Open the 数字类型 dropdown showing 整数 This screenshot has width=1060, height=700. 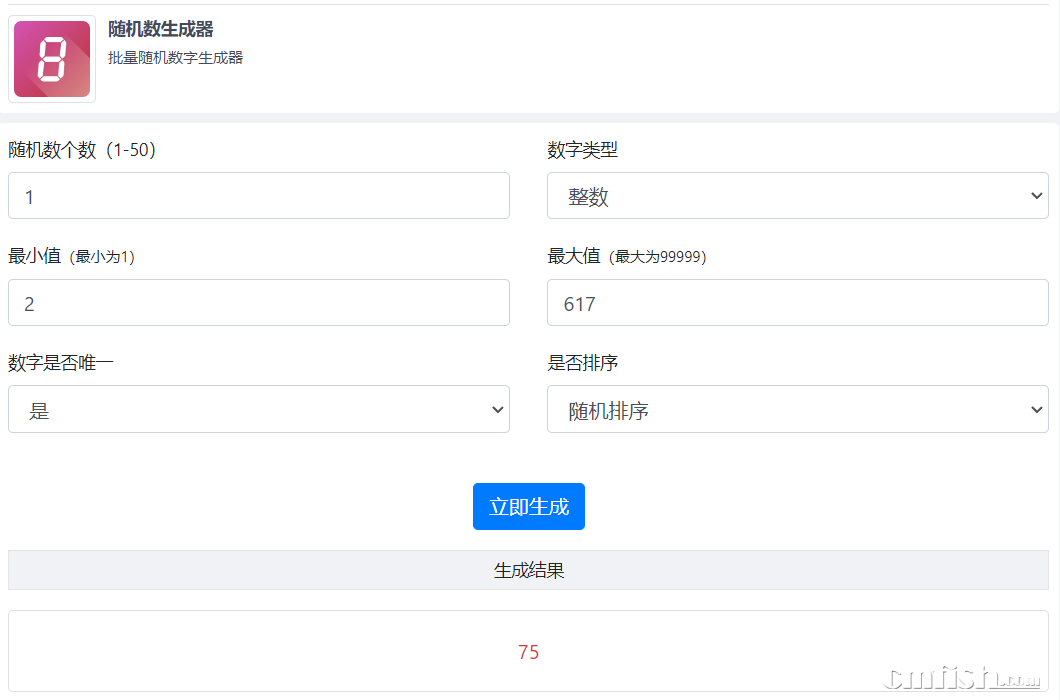click(797, 196)
